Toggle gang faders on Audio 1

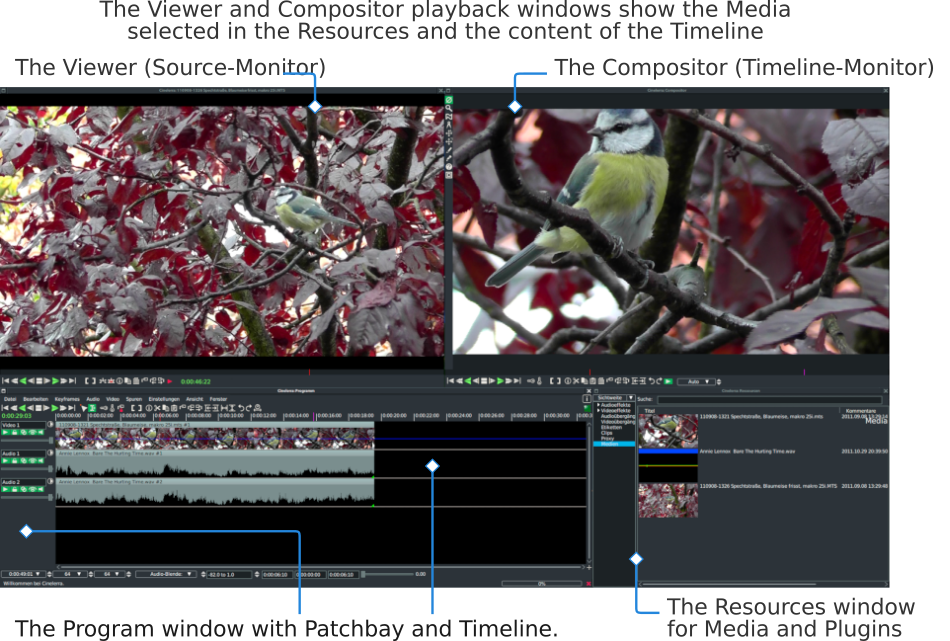[24, 460]
